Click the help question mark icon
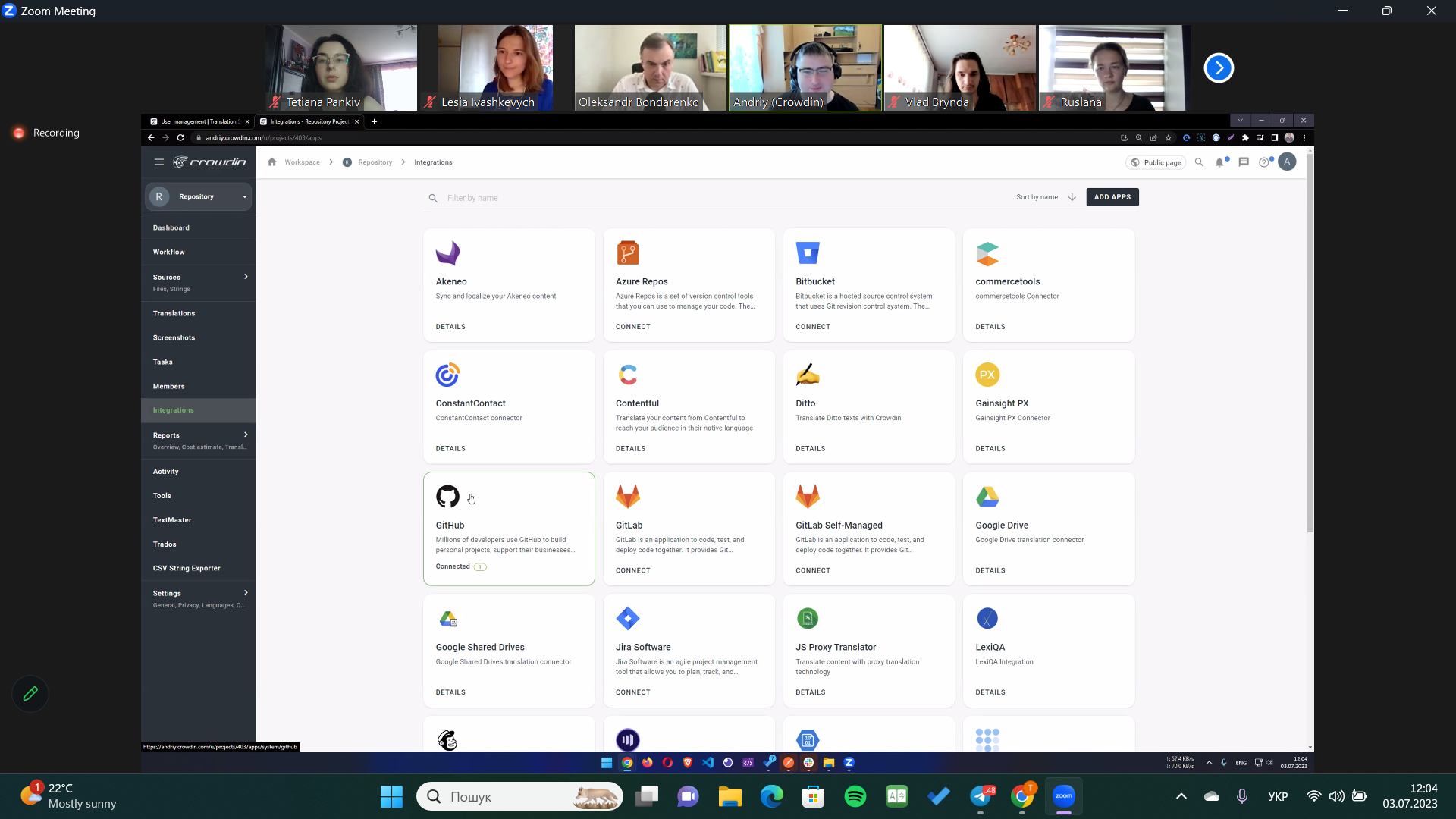Image resolution: width=1456 pixels, height=819 pixels. click(x=1263, y=162)
